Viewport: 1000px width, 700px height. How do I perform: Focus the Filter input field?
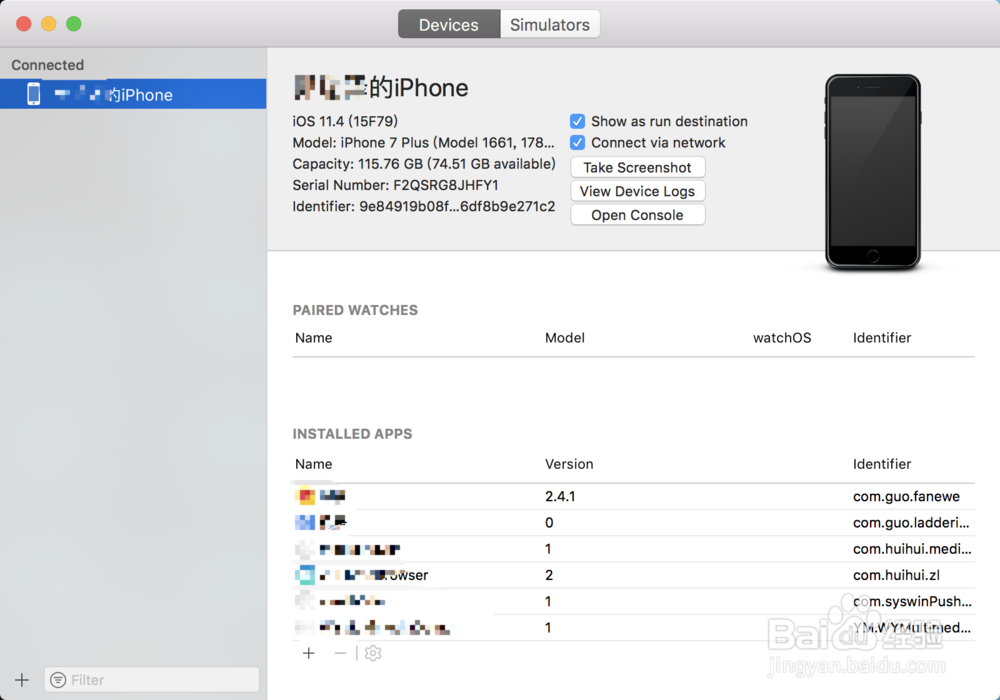pos(152,680)
